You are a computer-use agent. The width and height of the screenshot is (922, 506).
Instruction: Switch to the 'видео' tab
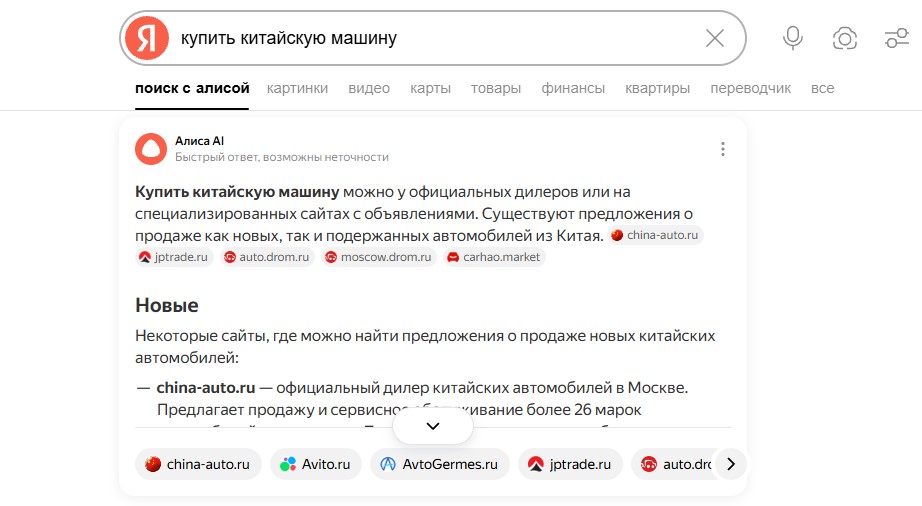tap(369, 89)
